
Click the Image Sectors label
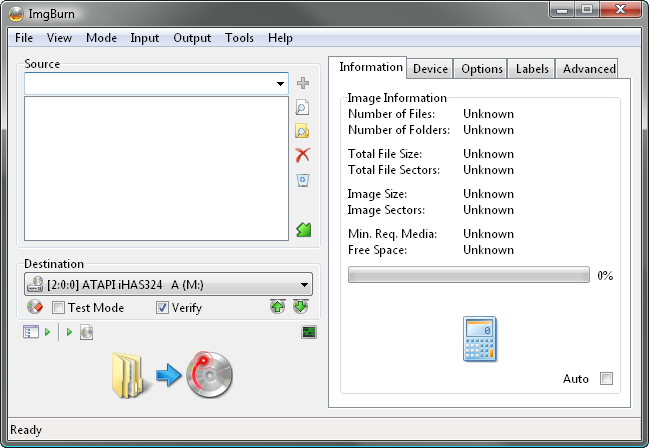click(x=386, y=210)
